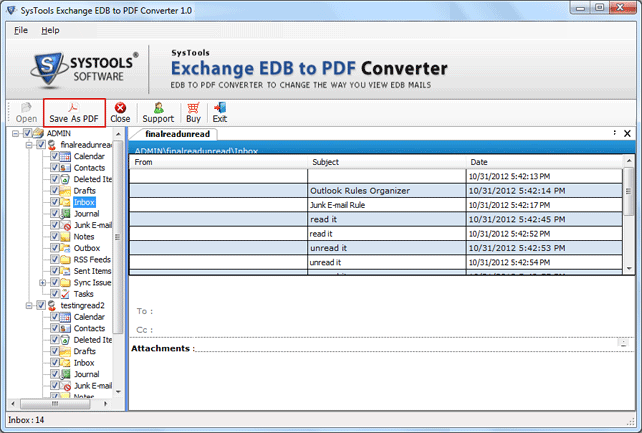Click the Save As PDF button

[74, 113]
